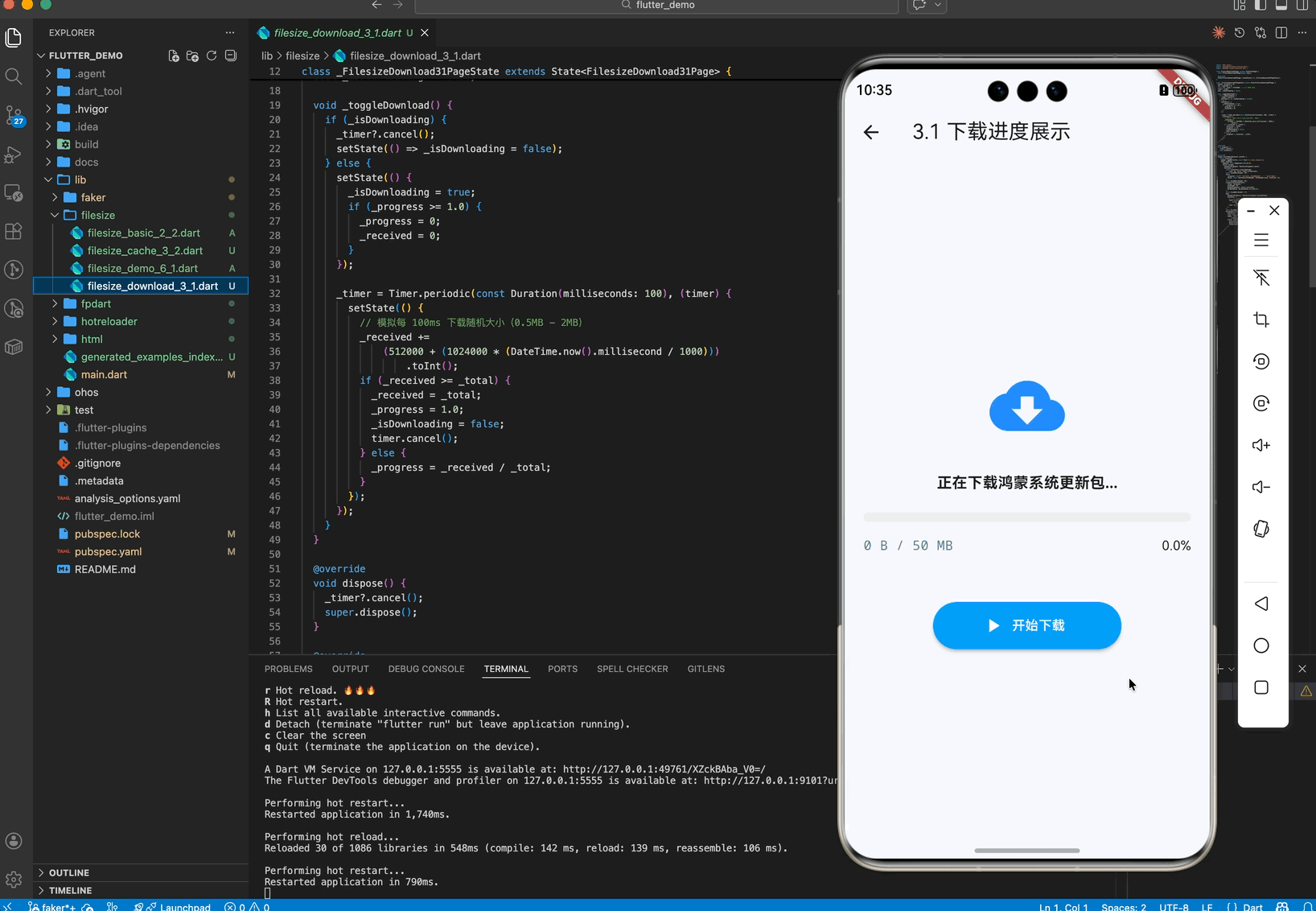Click New Folder icon in explorer header
Viewport: 1316px width, 911px height.
(192, 56)
